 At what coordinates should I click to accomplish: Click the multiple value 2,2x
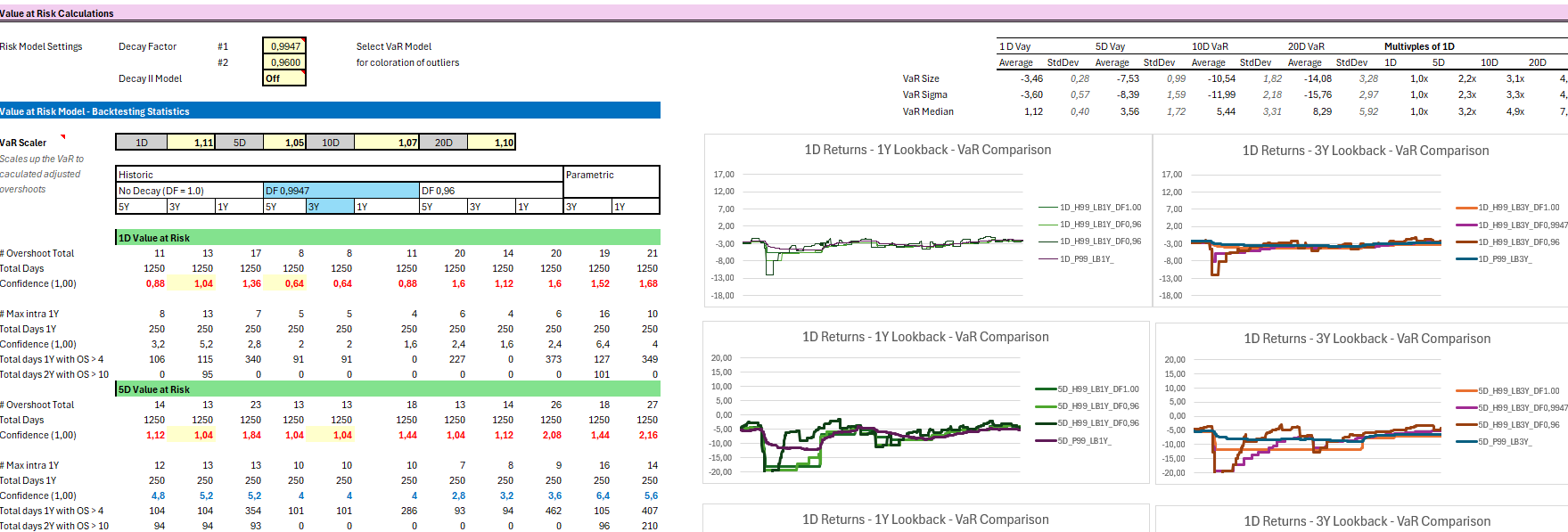pyautogui.click(x=1467, y=78)
